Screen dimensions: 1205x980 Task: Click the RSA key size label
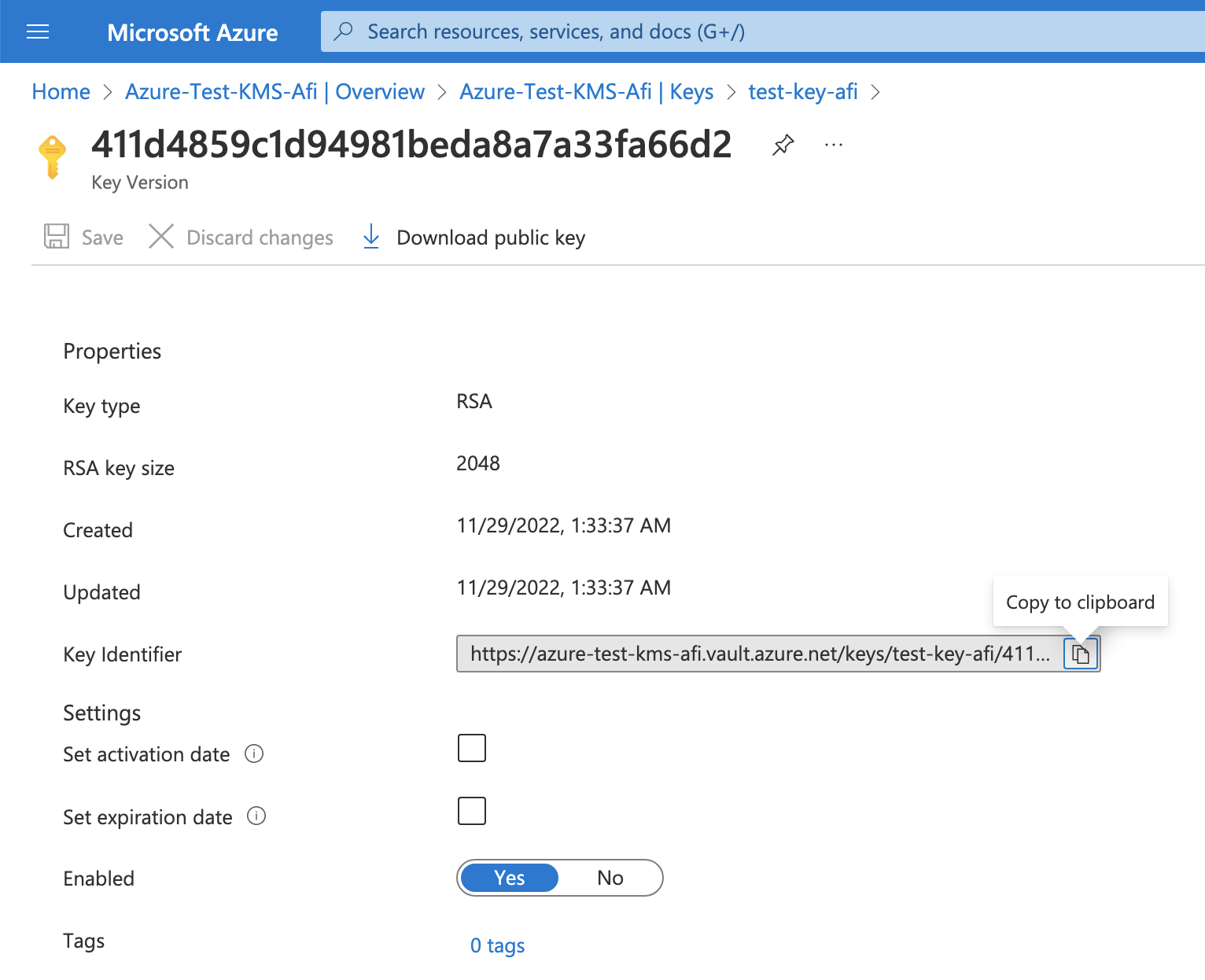tap(119, 468)
